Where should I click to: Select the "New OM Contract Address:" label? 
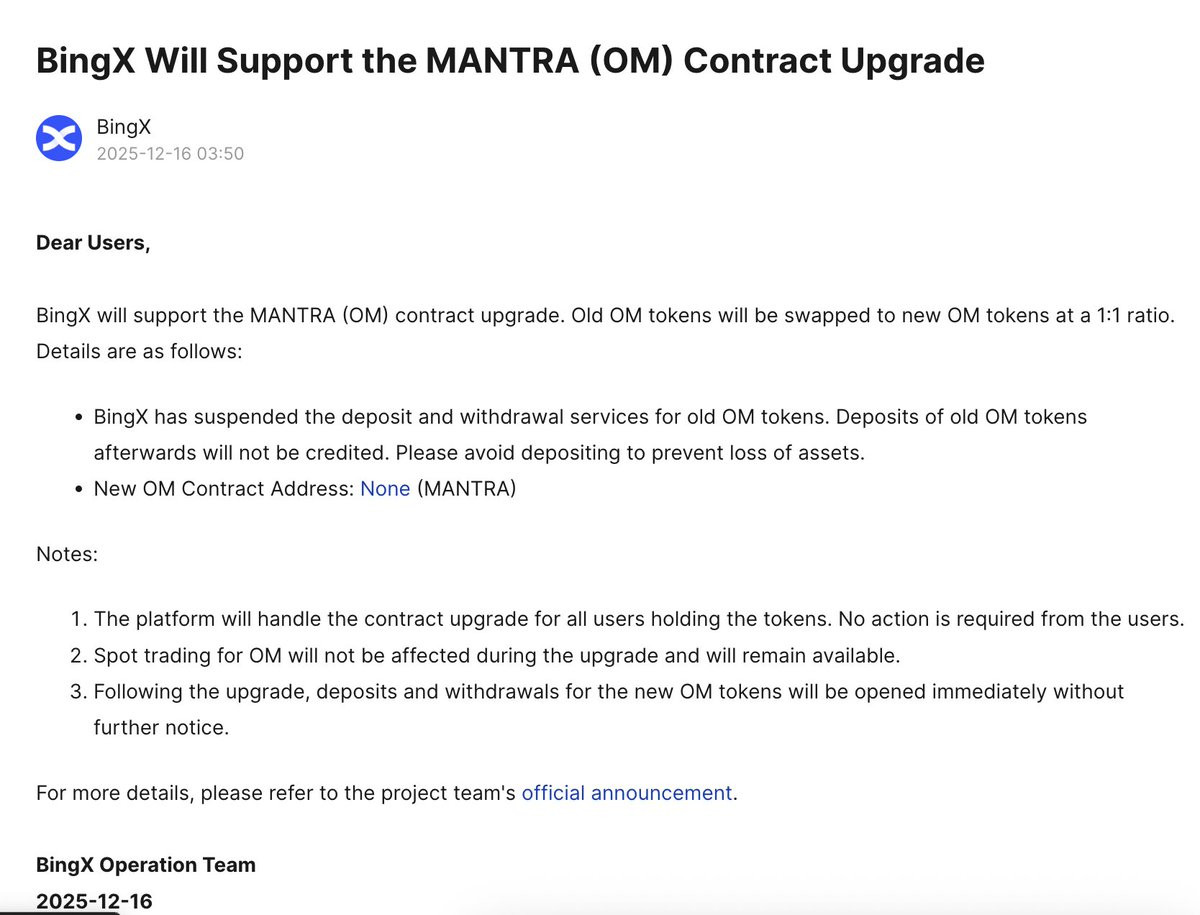[x=224, y=489]
